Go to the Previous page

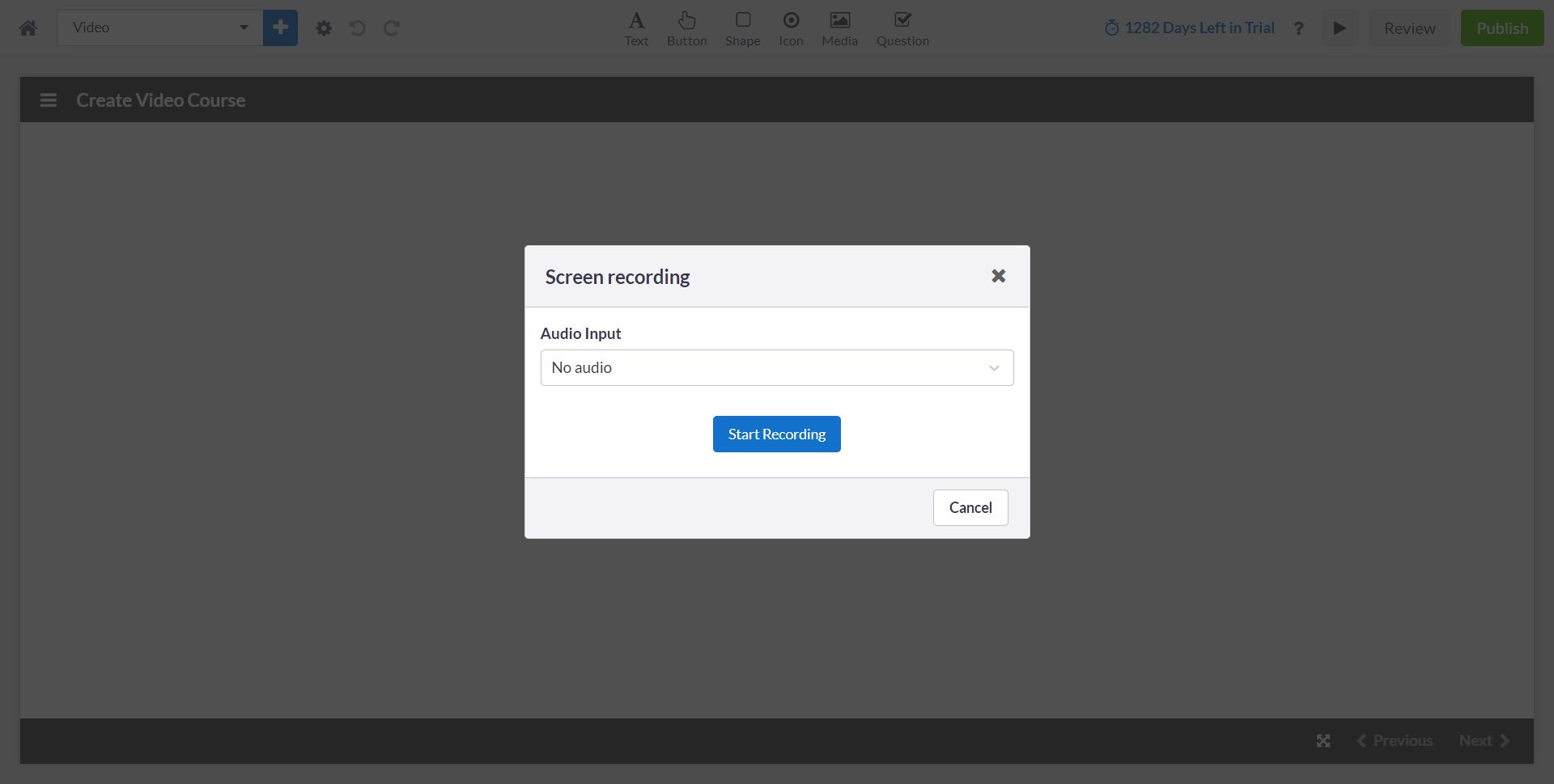(x=1395, y=741)
